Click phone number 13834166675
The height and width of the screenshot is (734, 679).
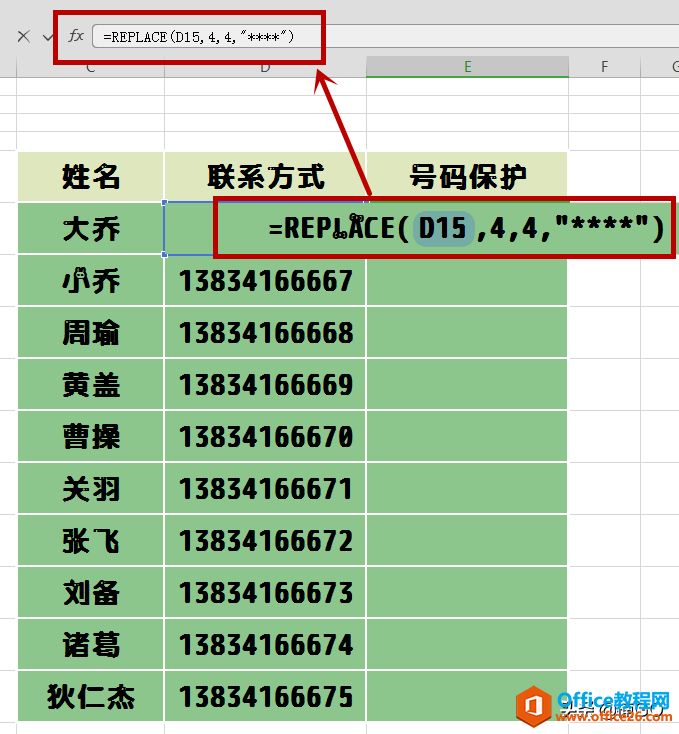coord(265,697)
